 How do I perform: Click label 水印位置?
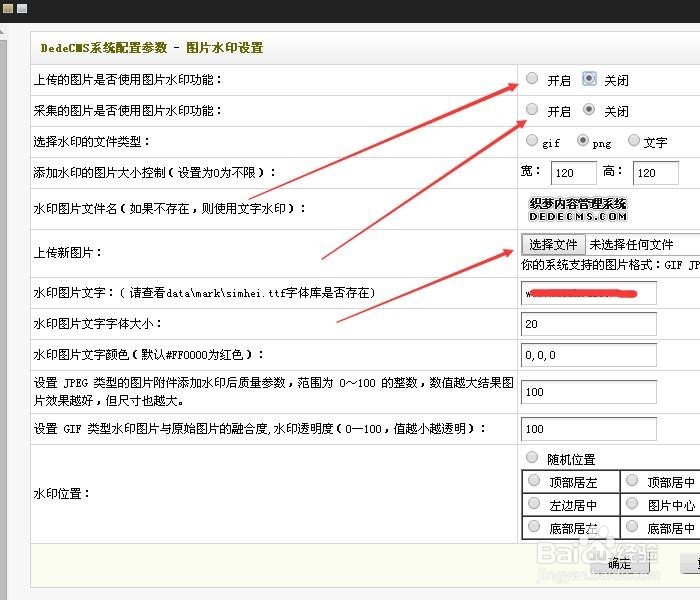62,494
